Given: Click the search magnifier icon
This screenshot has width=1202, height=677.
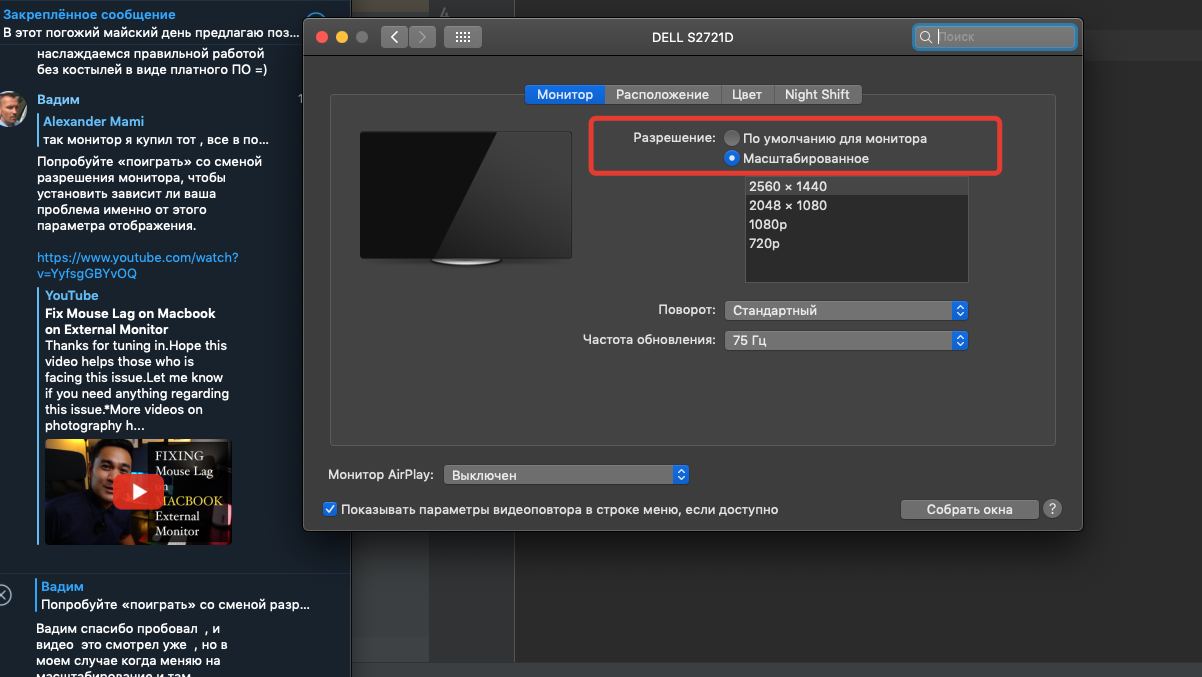Looking at the screenshot, I should pyautogui.click(x=926, y=37).
